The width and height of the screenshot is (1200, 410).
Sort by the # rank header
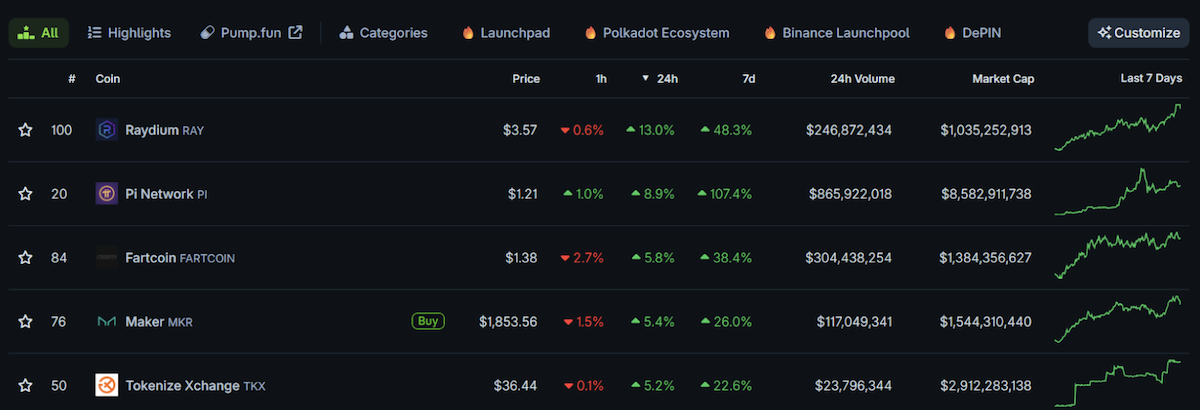point(72,79)
